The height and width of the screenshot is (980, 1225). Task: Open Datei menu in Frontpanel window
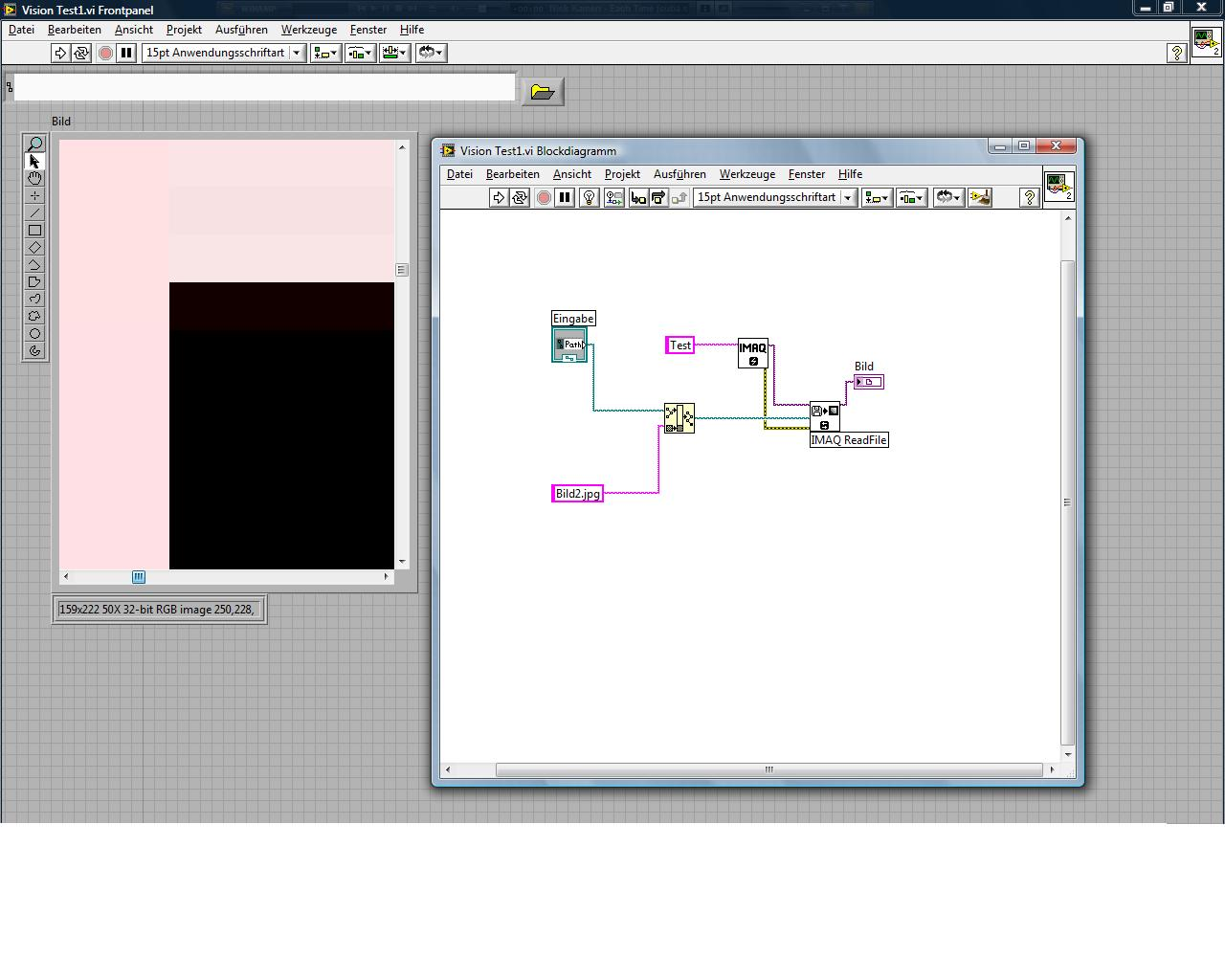[x=21, y=30]
